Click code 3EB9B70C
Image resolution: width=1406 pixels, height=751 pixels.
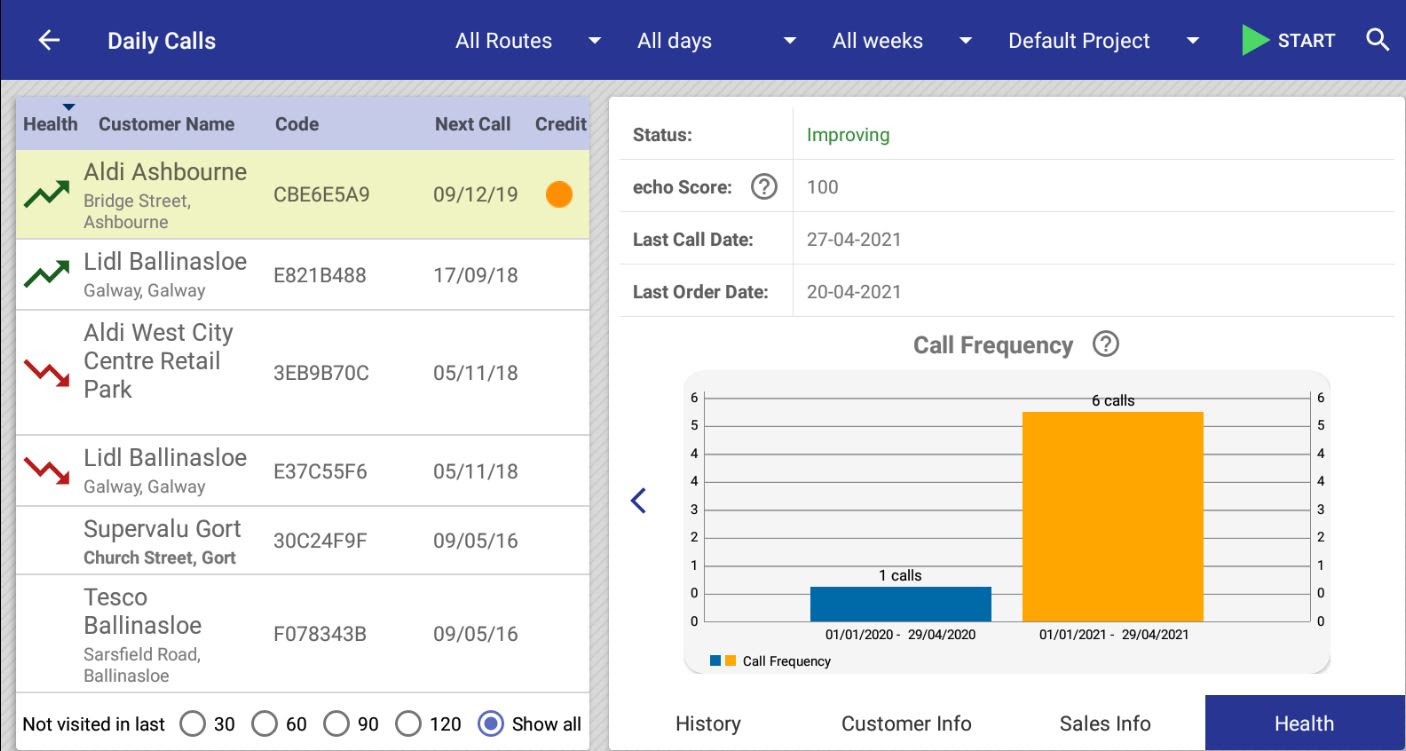tap(321, 373)
